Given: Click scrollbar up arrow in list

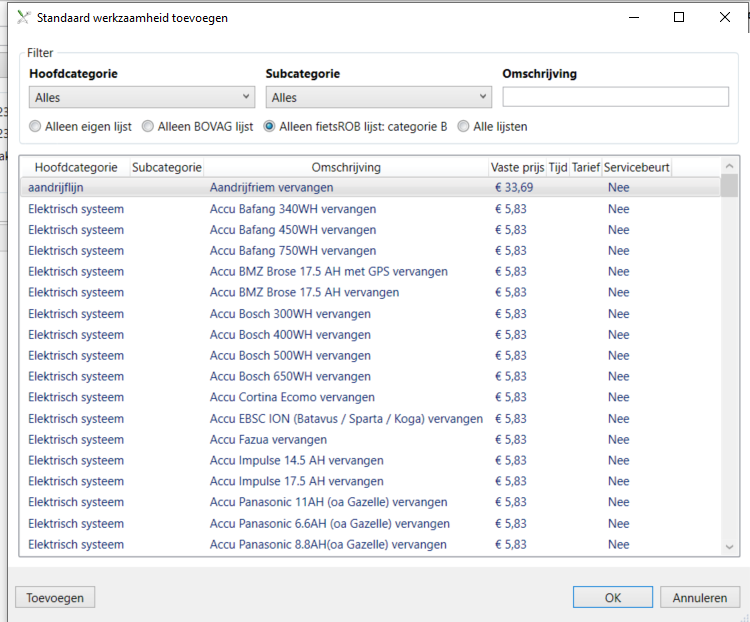Looking at the screenshot, I should pyautogui.click(x=730, y=166).
